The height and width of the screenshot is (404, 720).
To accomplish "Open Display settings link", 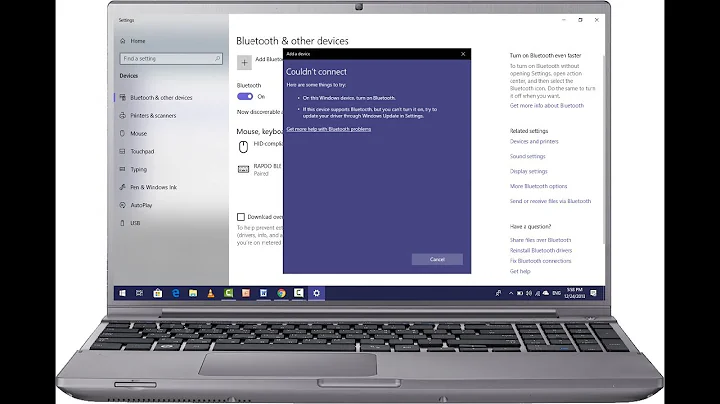I will point(529,171).
